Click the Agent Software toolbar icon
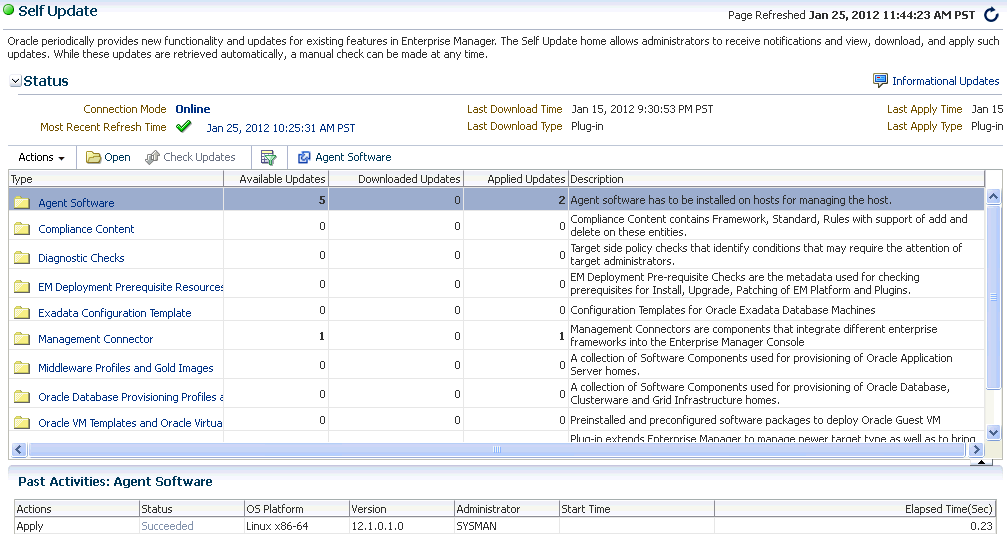The width and height of the screenshot is (1007, 534). point(305,157)
